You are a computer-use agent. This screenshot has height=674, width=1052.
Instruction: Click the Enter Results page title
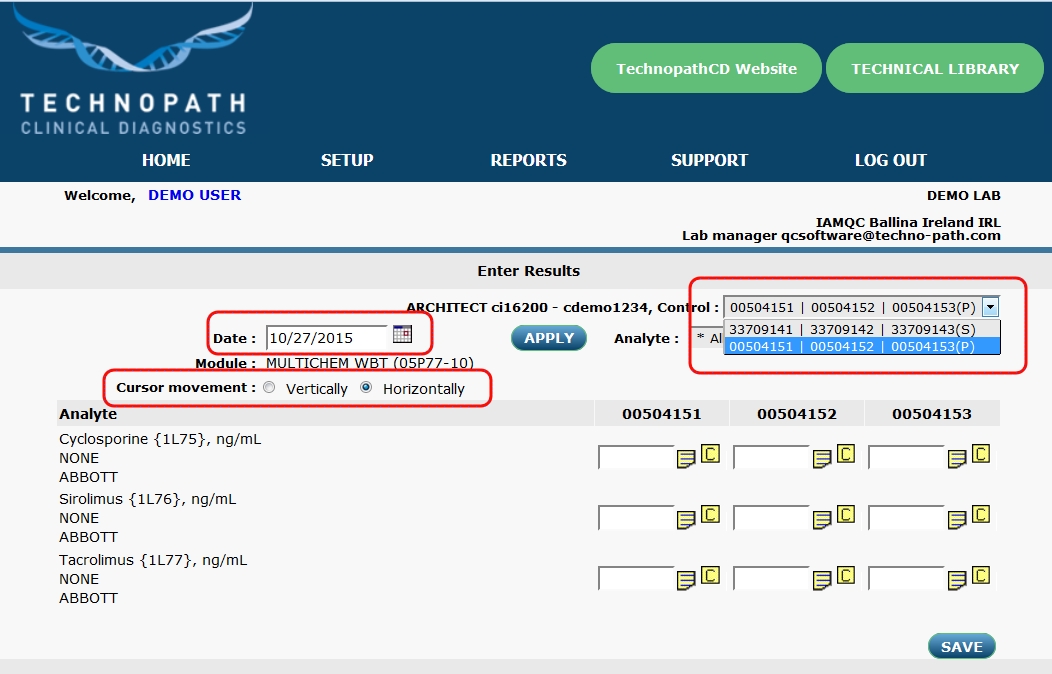[529, 271]
